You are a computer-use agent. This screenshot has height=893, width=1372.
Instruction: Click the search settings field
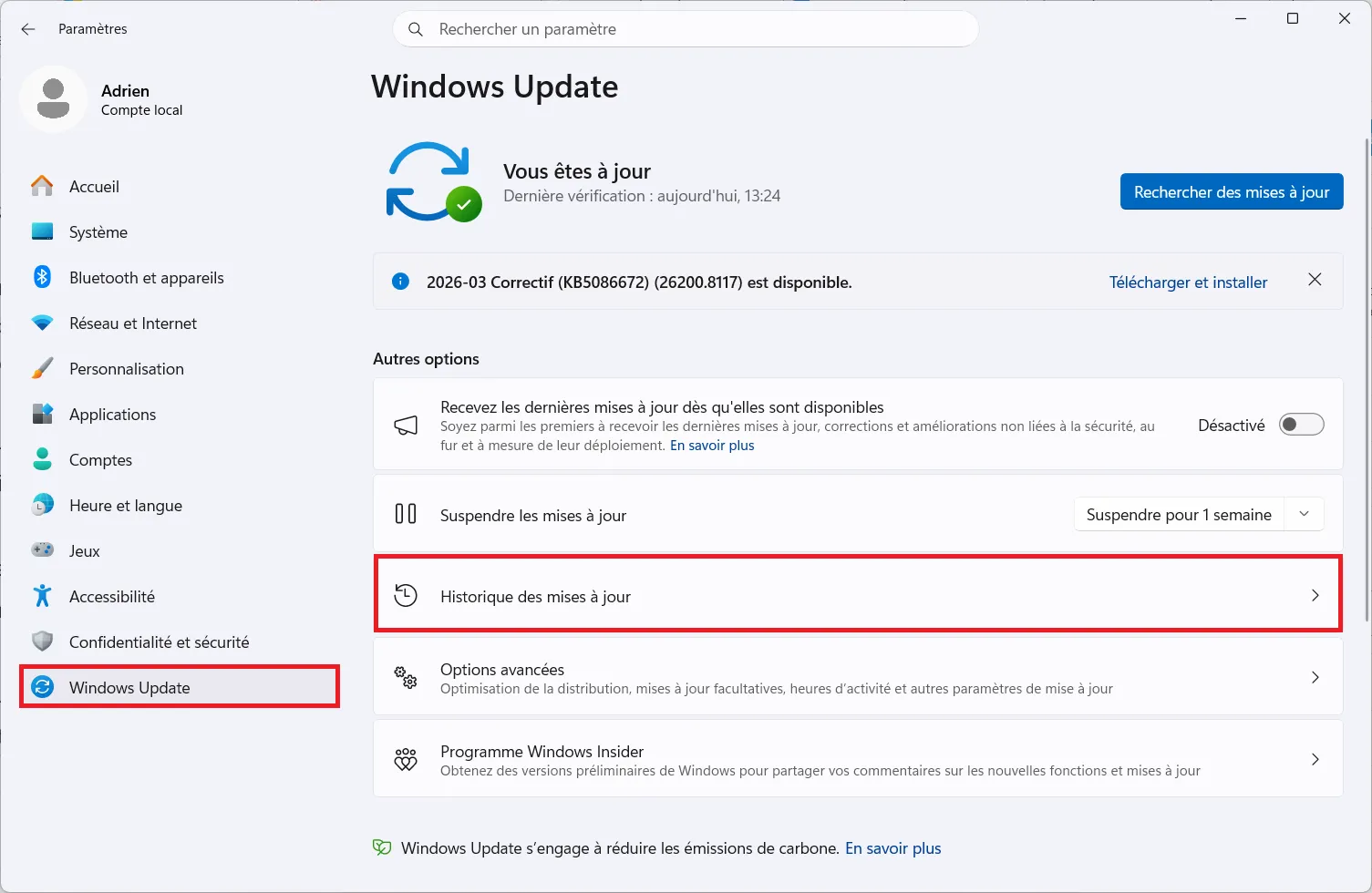click(x=686, y=28)
